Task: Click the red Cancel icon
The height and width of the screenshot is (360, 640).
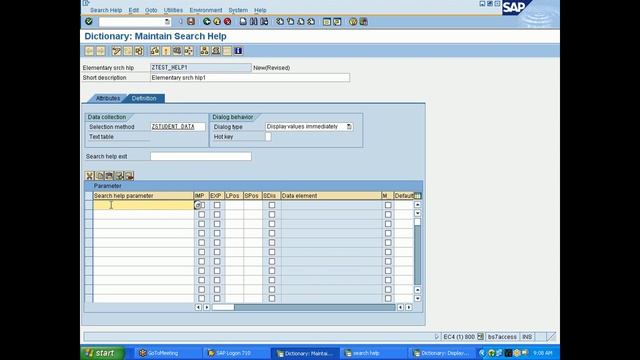Action: 227,22
